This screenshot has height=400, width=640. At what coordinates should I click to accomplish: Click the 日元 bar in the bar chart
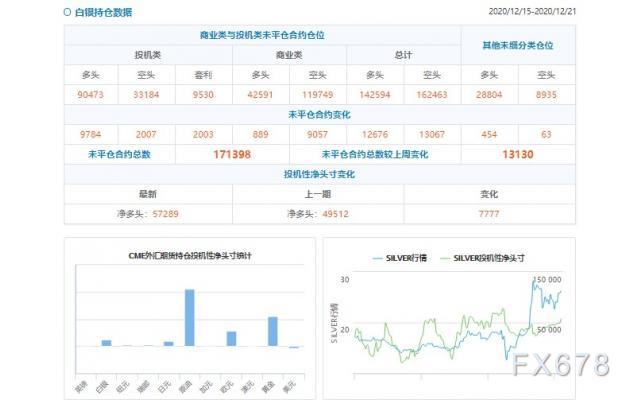(x=169, y=344)
